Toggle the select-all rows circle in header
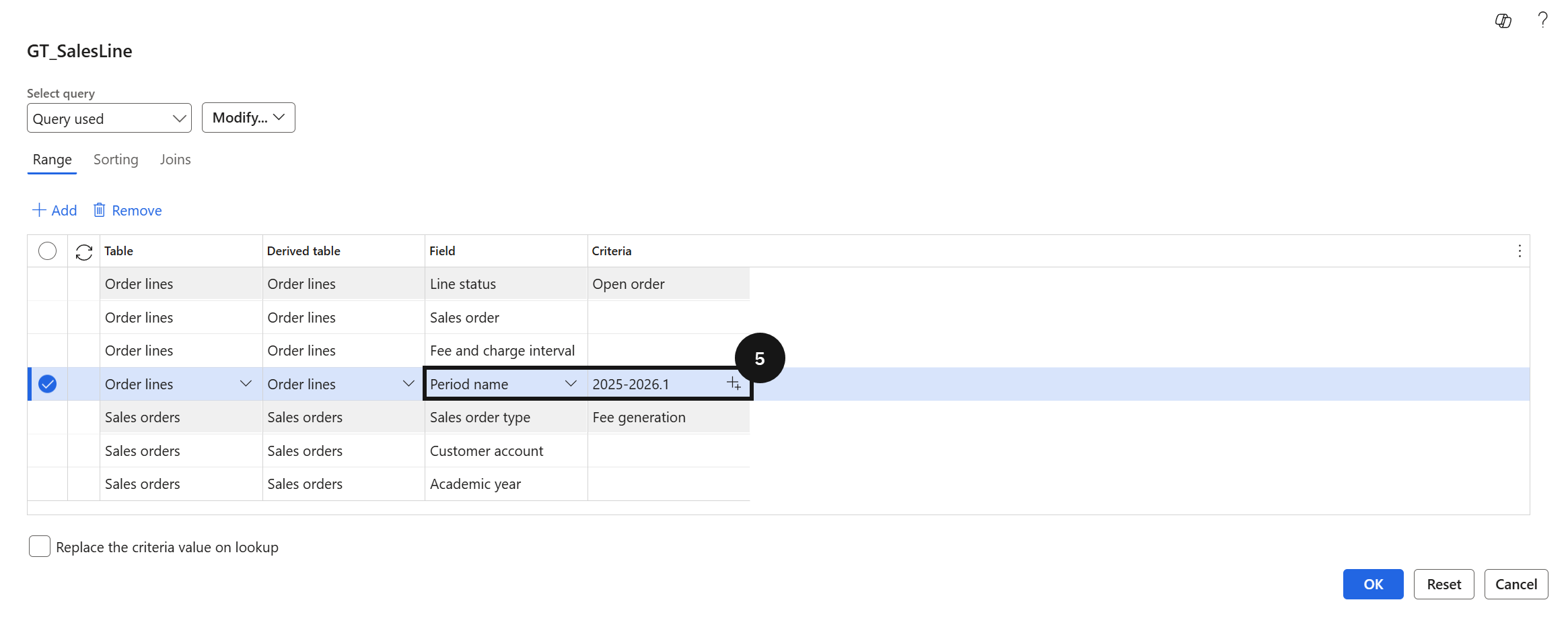This screenshot has width=1568, height=629. click(x=47, y=251)
